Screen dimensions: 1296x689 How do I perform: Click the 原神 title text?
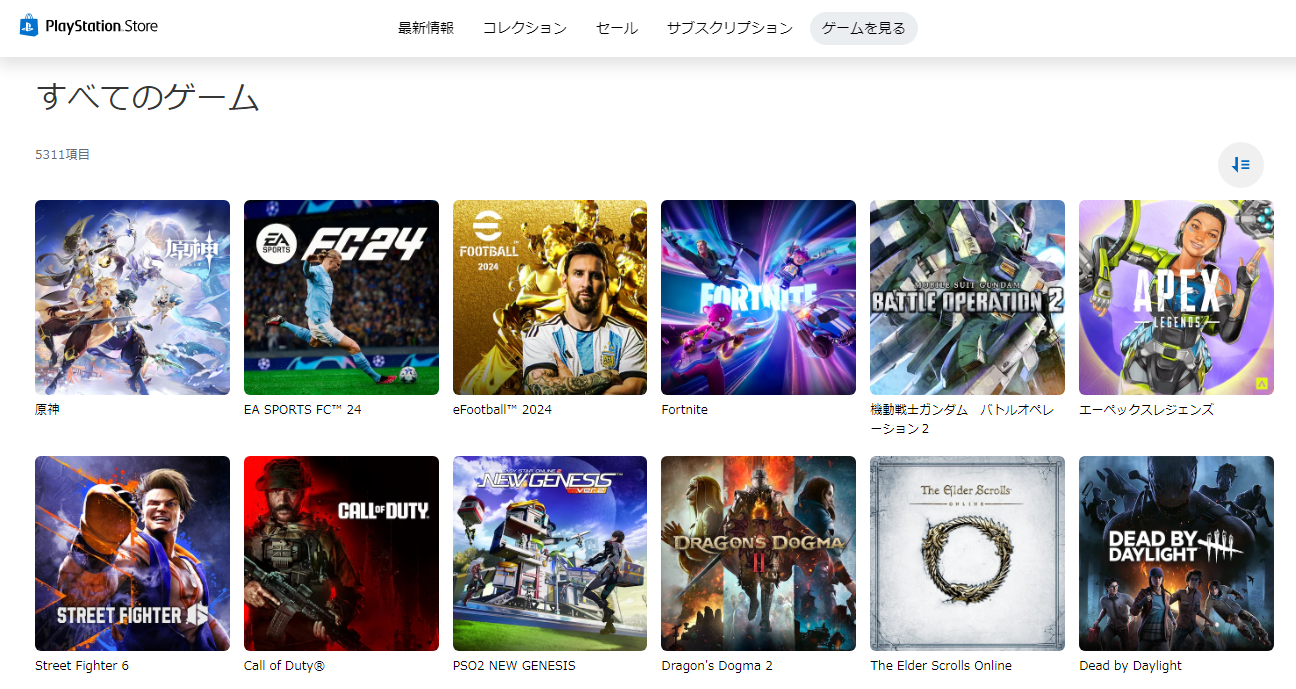[47, 410]
